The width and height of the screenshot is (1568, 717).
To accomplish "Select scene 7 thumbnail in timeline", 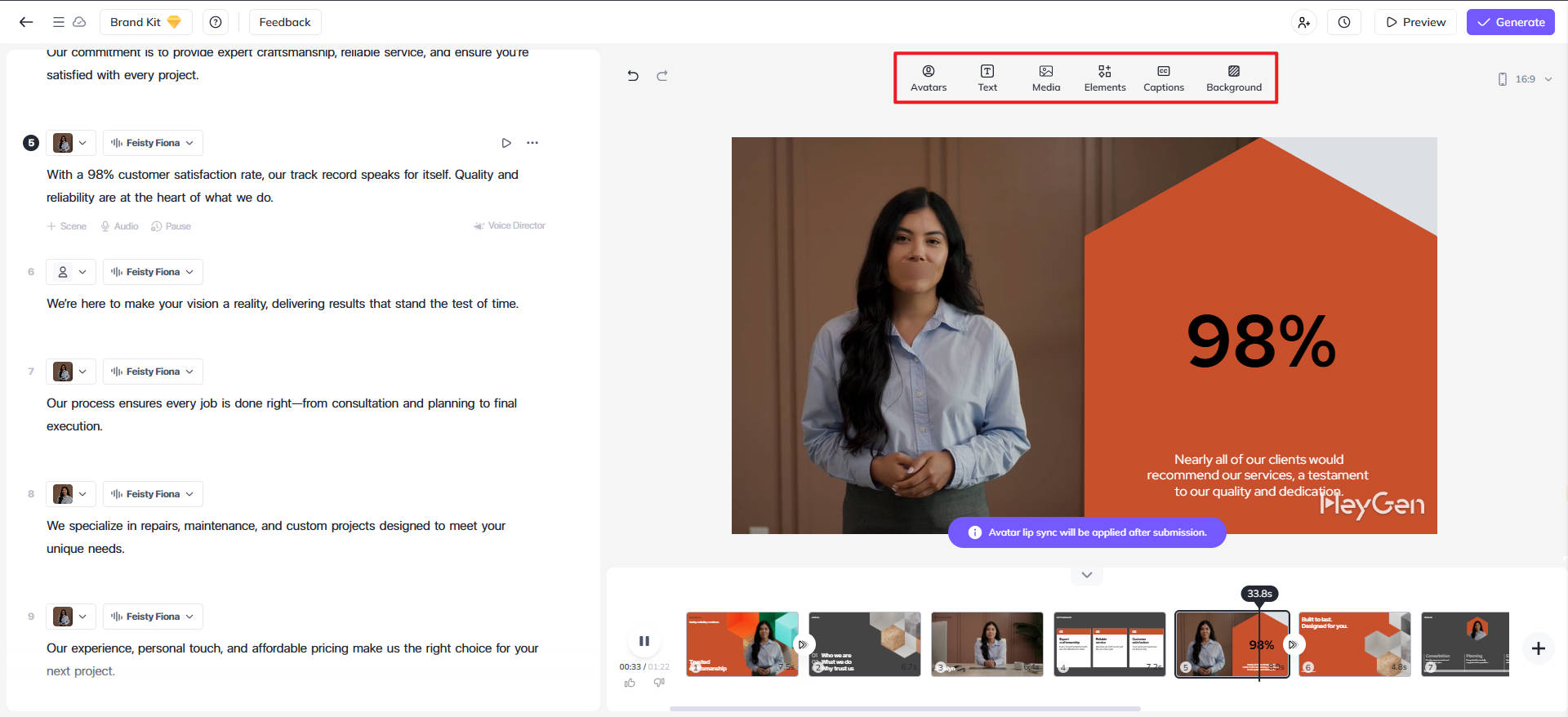I will (x=1465, y=644).
